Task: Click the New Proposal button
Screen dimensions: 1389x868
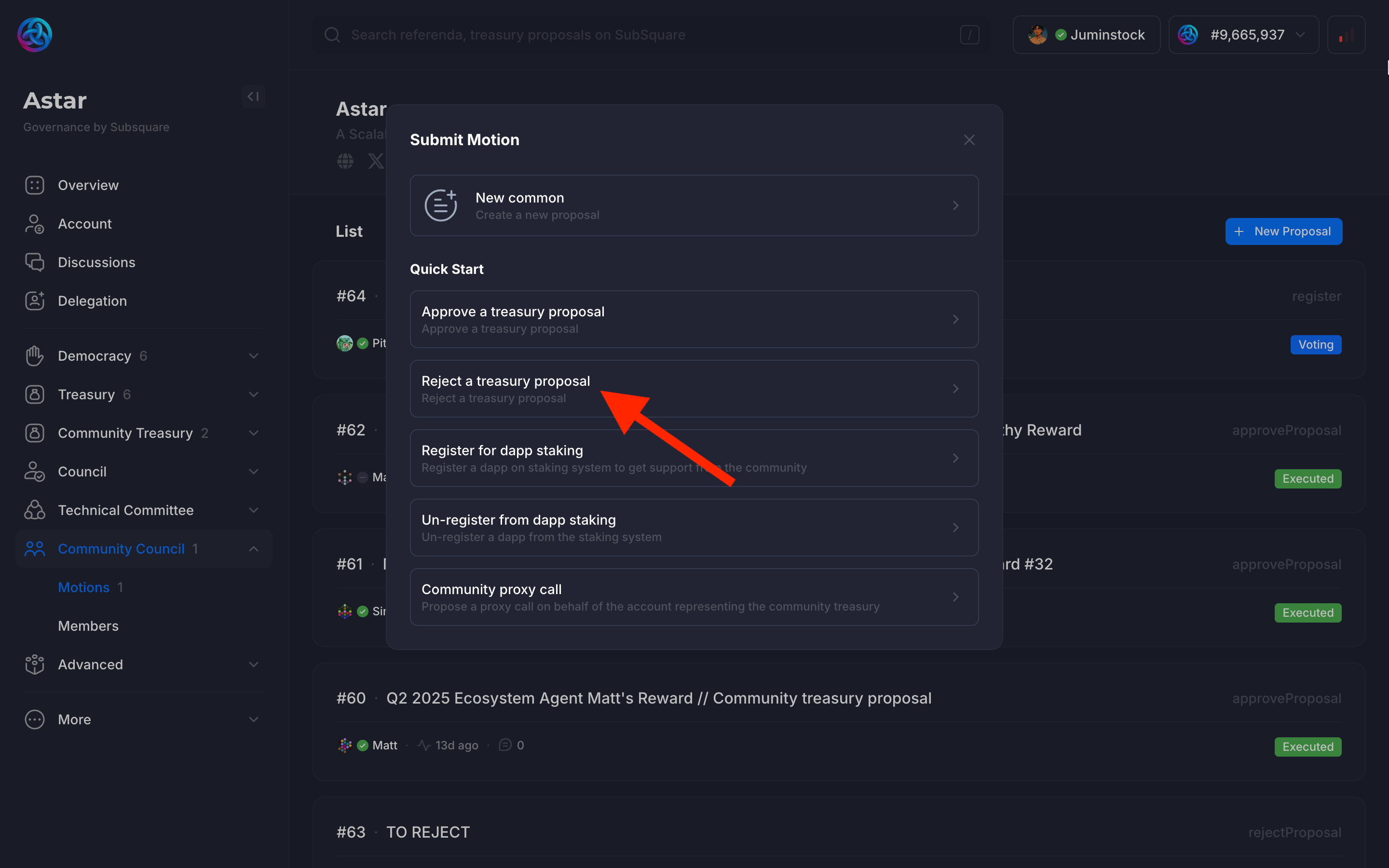Action: [1283, 231]
